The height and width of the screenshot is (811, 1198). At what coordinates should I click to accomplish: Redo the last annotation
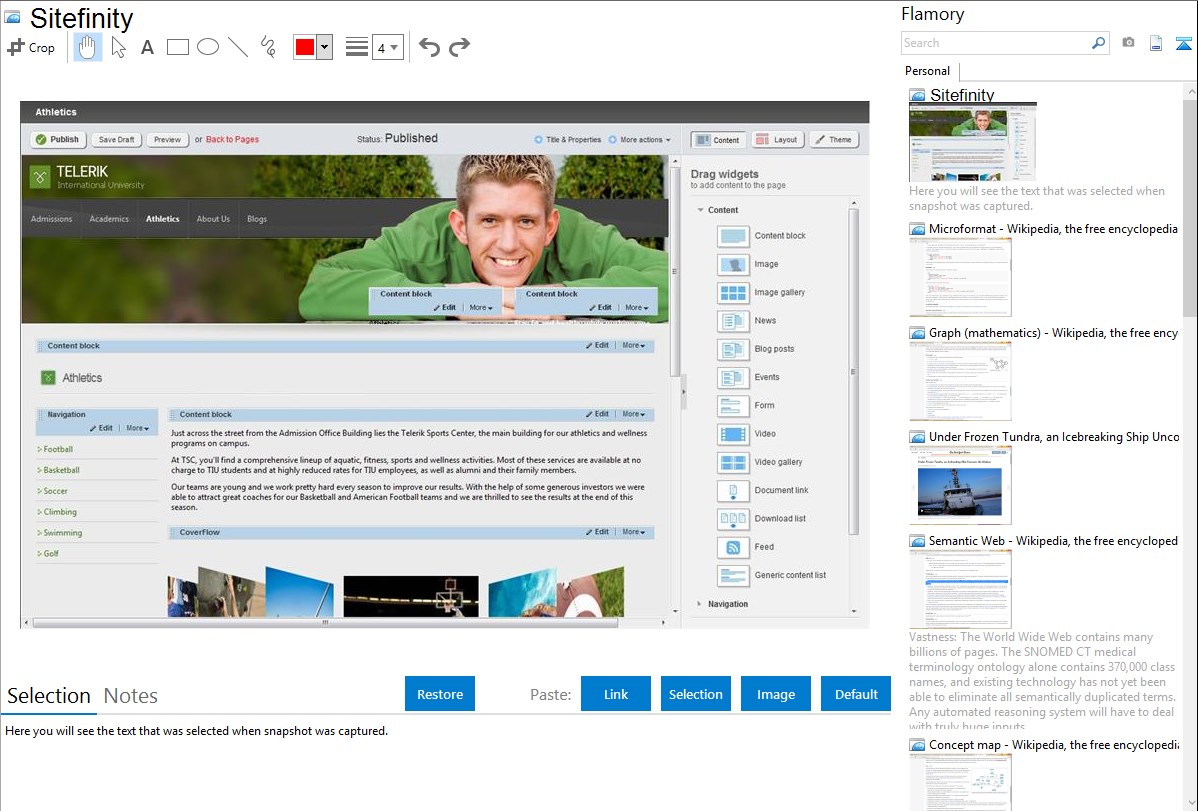point(459,47)
